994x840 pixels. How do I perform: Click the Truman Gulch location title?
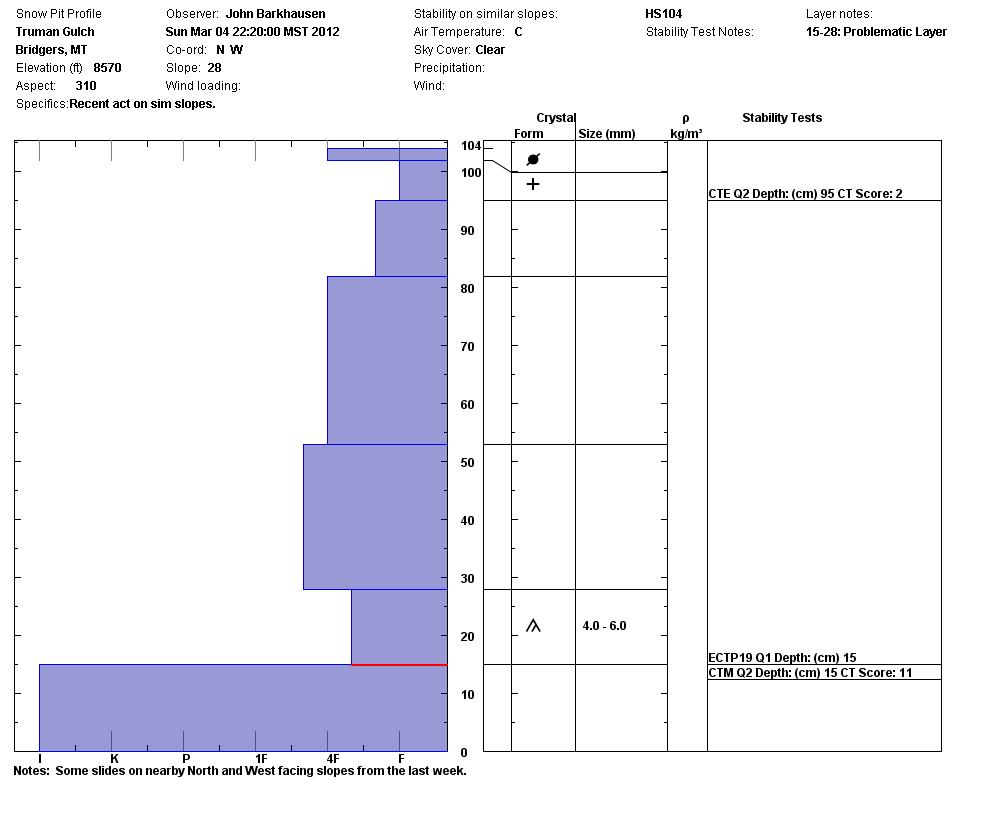coord(55,32)
